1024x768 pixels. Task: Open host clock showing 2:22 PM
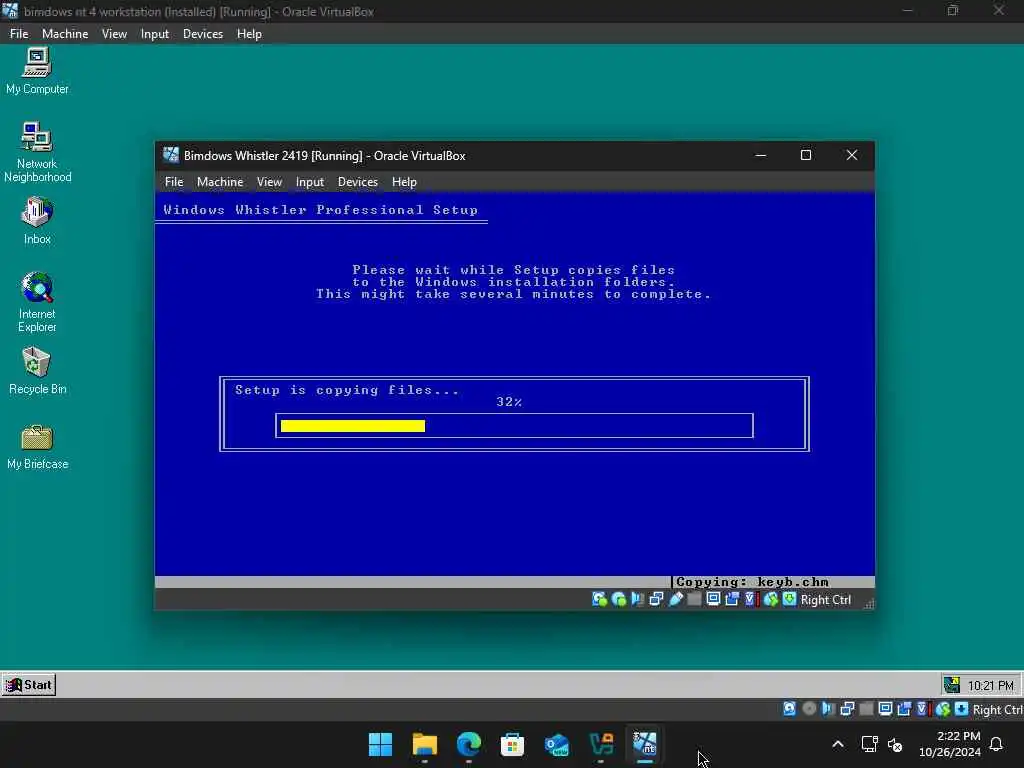pos(950,744)
